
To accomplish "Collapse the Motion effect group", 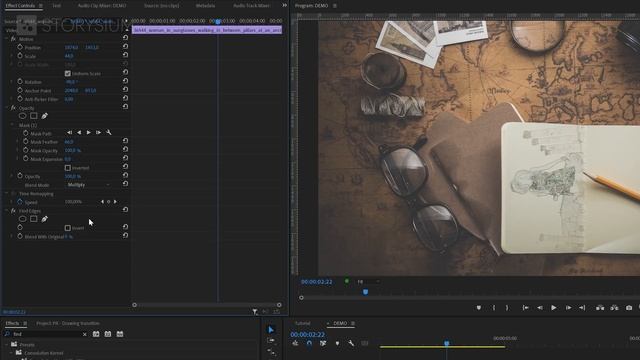I will pos(7,39).
